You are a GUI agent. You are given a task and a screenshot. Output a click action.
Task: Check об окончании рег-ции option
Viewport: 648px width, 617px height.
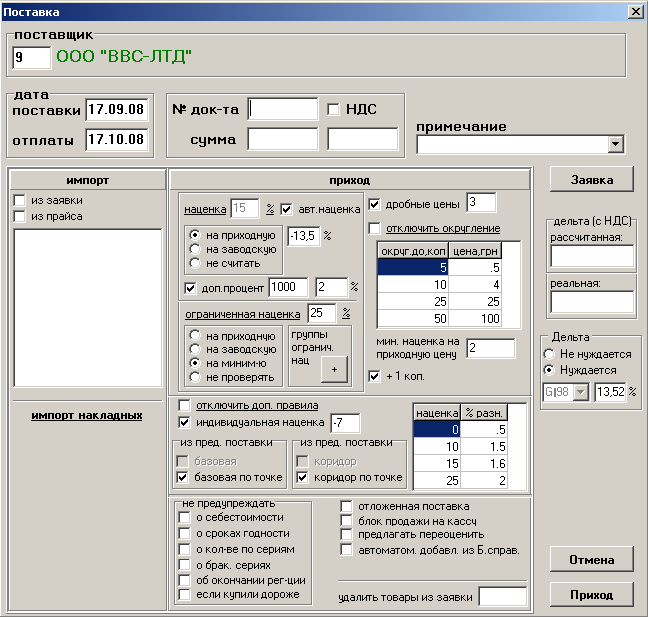tap(184, 580)
